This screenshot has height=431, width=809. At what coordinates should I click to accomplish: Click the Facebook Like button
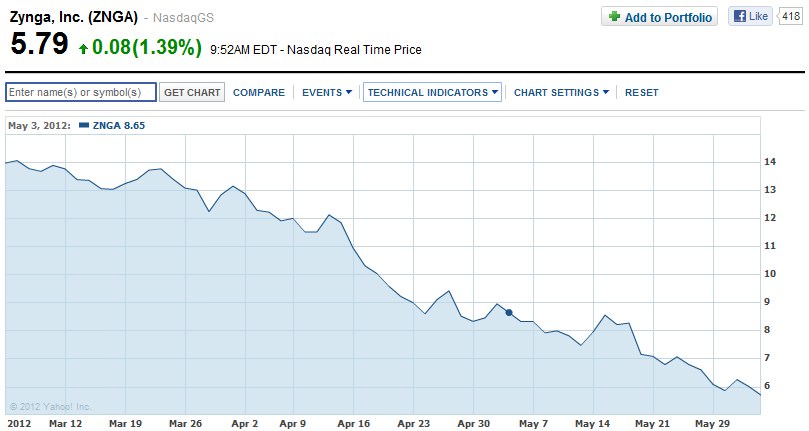pos(750,16)
